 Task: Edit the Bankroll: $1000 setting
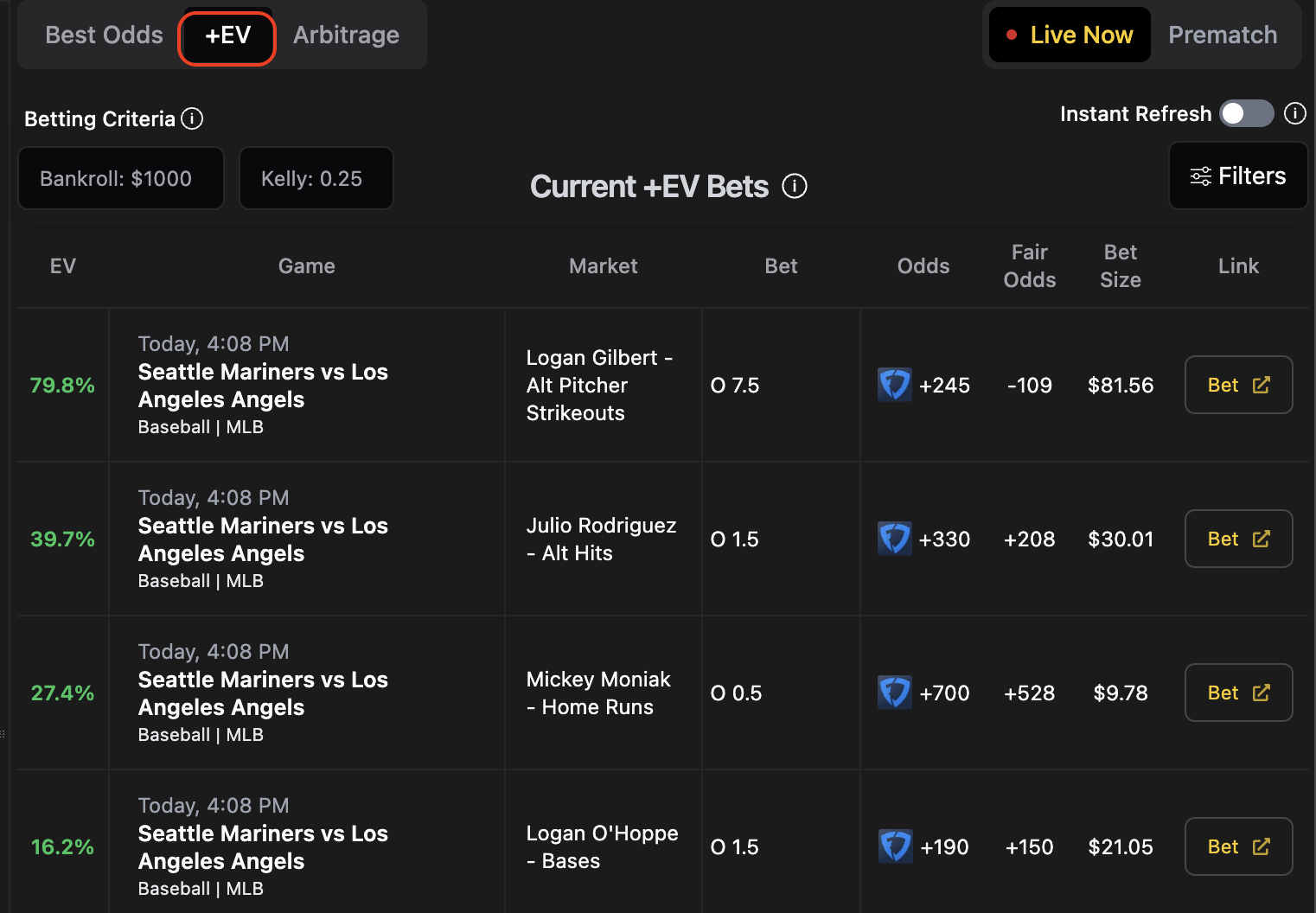click(x=121, y=178)
